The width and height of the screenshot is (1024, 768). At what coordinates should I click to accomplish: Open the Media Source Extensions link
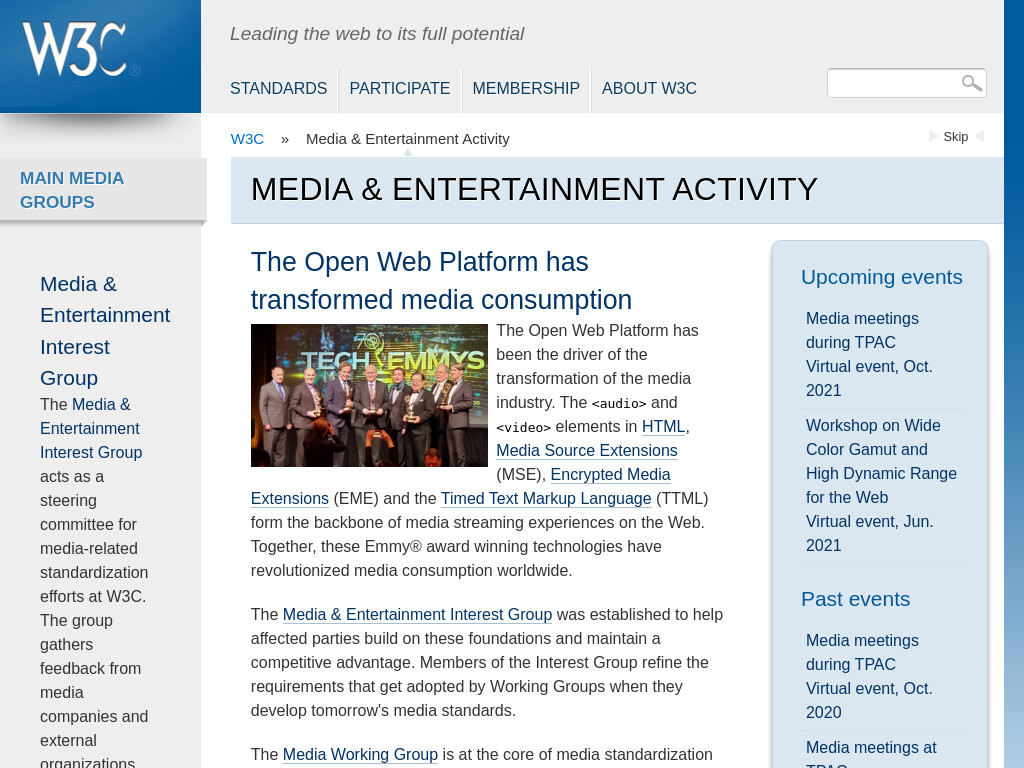point(586,451)
